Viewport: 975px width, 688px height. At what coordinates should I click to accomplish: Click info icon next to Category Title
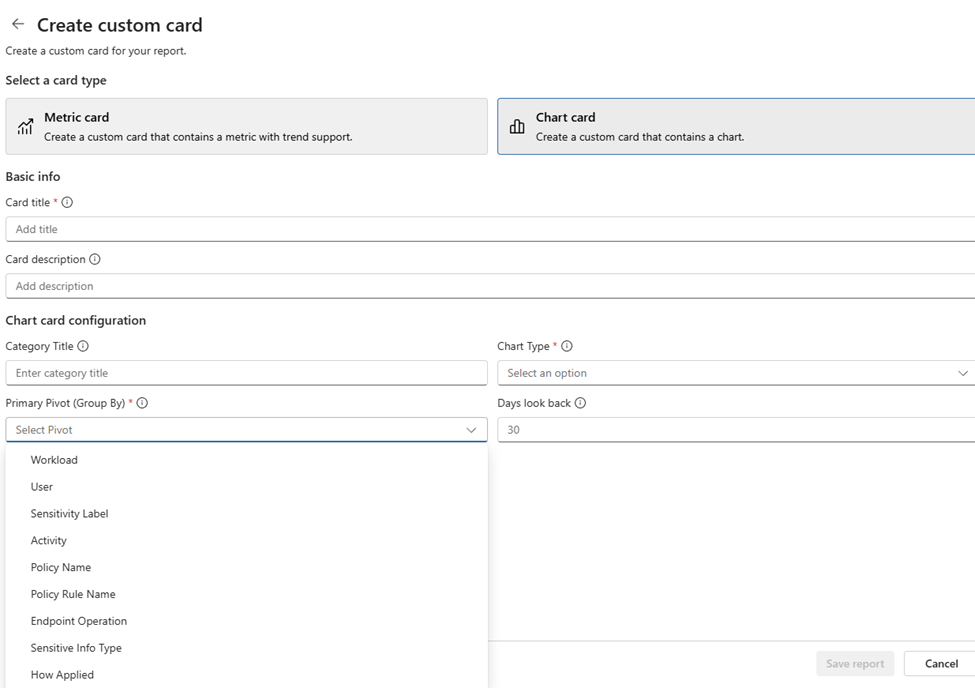[83, 346]
